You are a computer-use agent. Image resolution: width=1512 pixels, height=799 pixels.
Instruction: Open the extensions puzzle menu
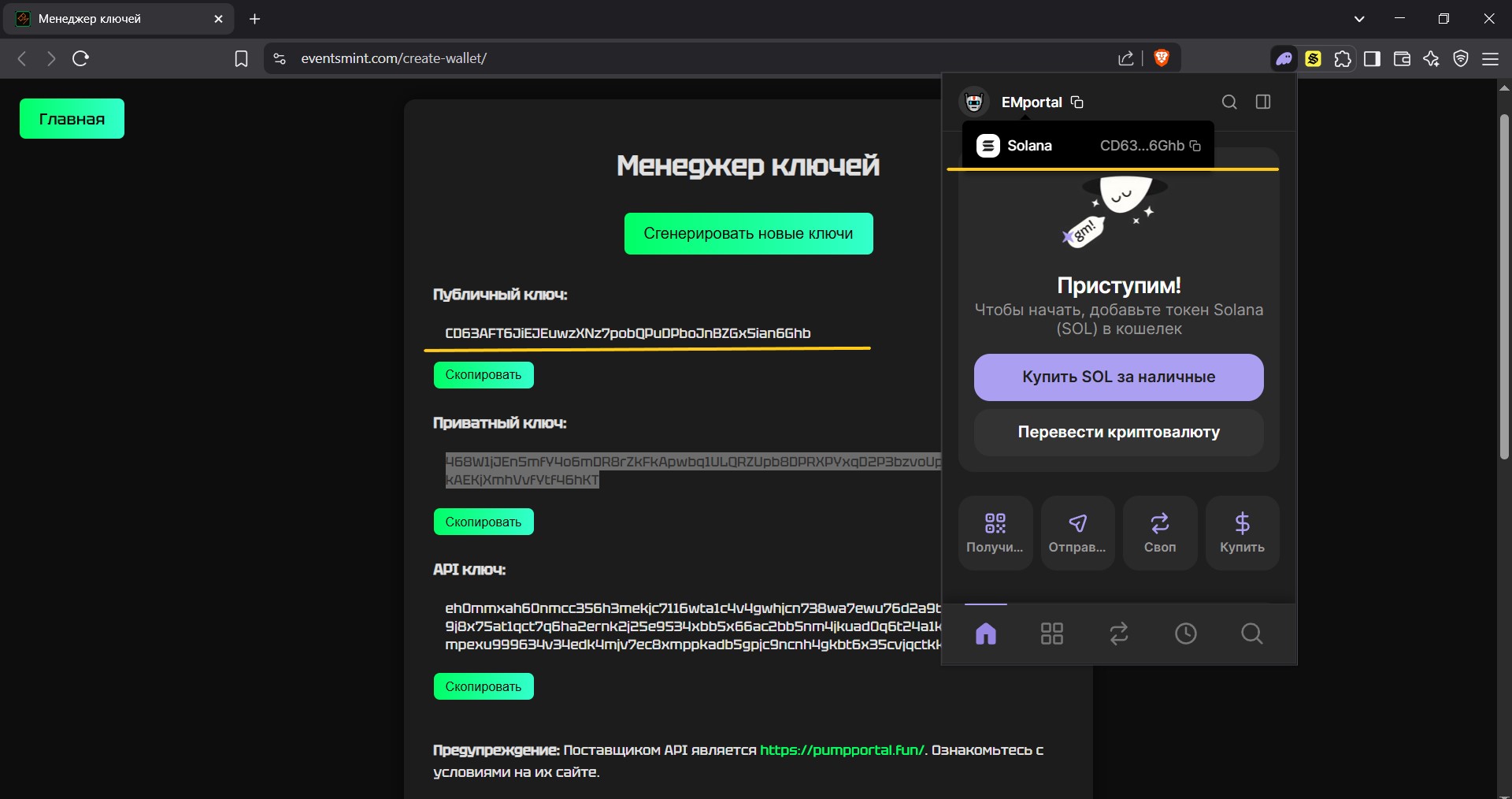(x=1343, y=59)
